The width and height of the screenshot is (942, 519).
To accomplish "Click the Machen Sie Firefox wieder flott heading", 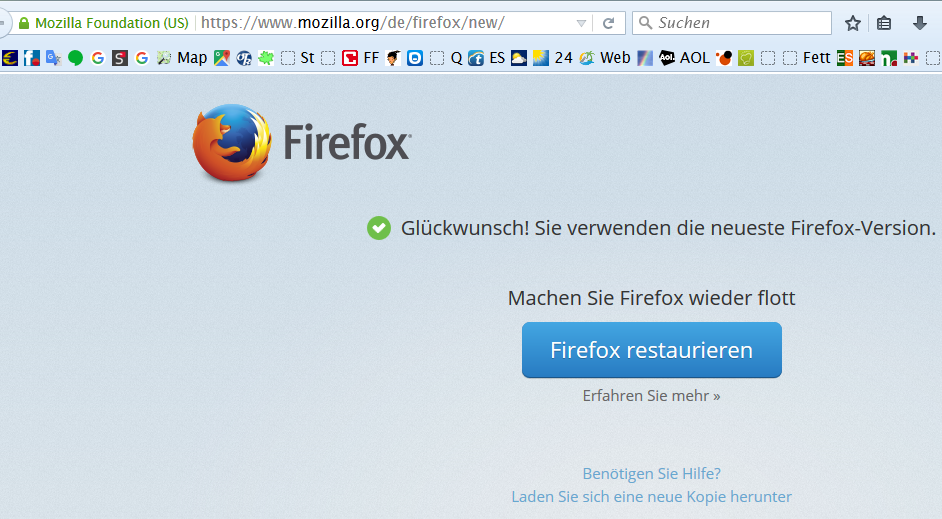I will [652, 298].
